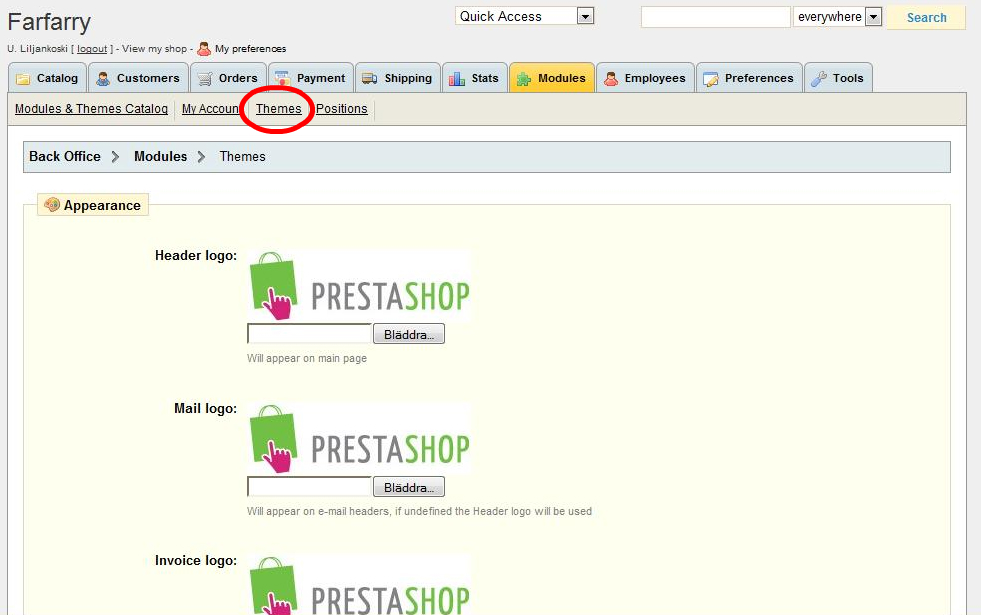981x615 pixels.
Task: View the Stats tab
Action: (475, 78)
